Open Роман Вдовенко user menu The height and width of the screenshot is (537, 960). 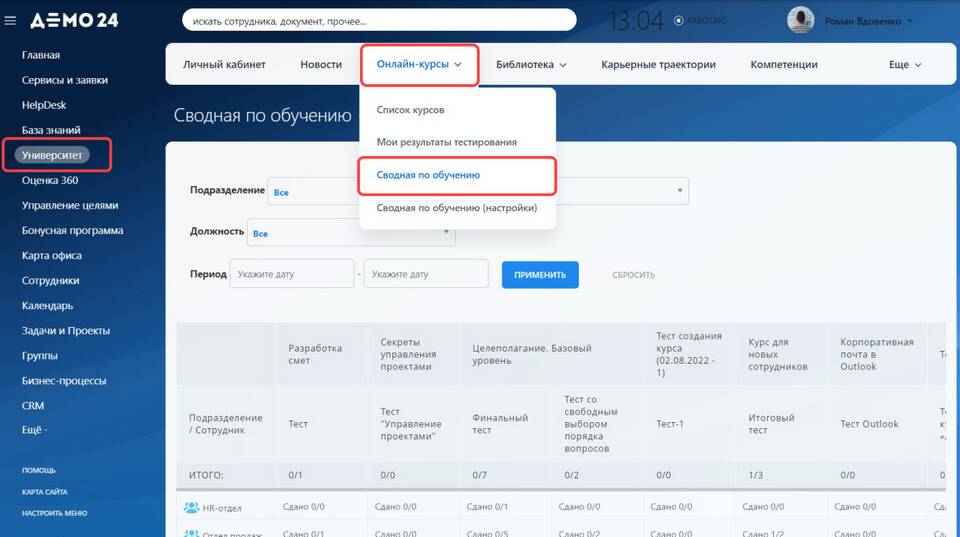click(865, 21)
